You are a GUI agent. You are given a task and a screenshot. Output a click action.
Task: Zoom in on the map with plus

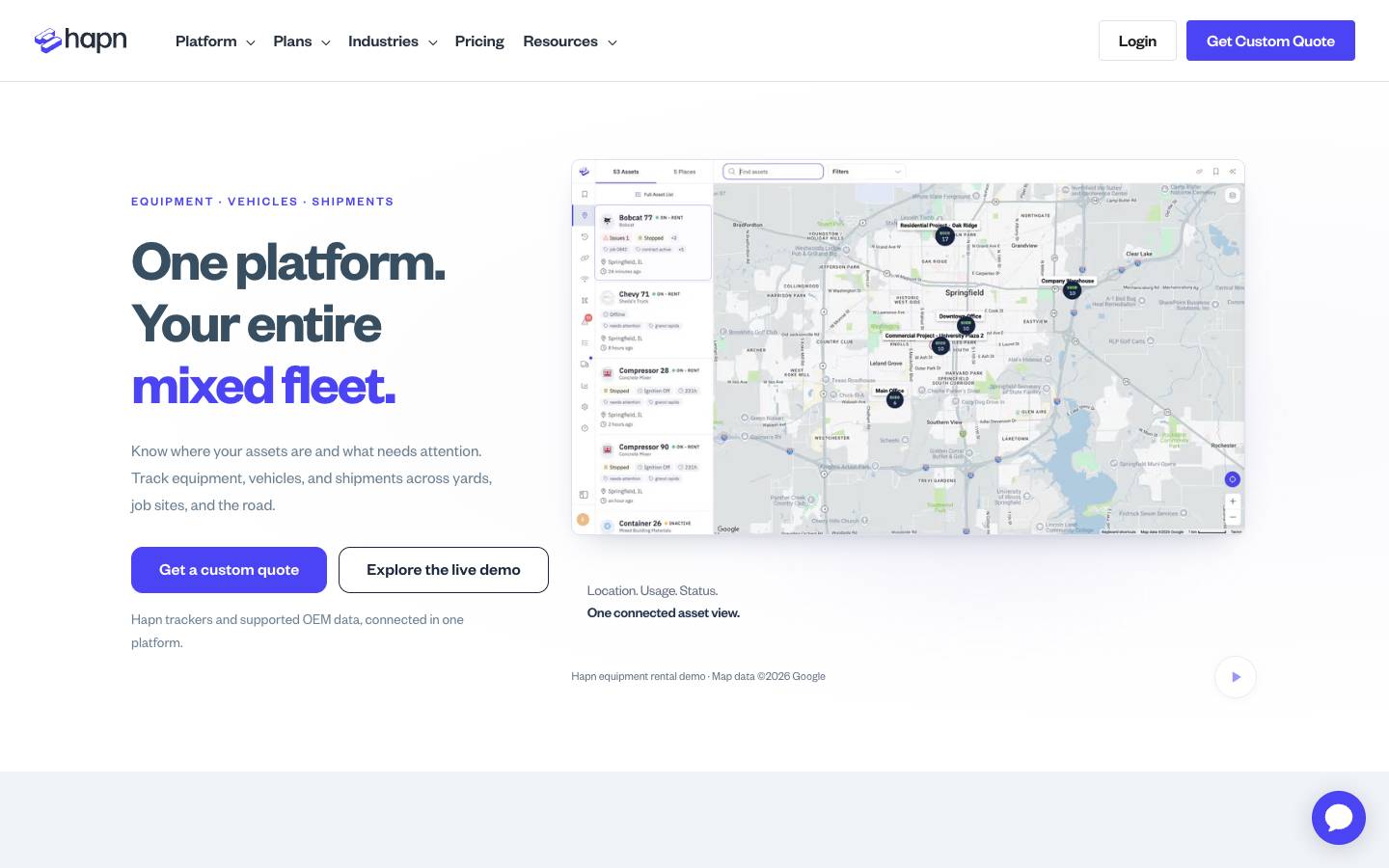point(1233,502)
